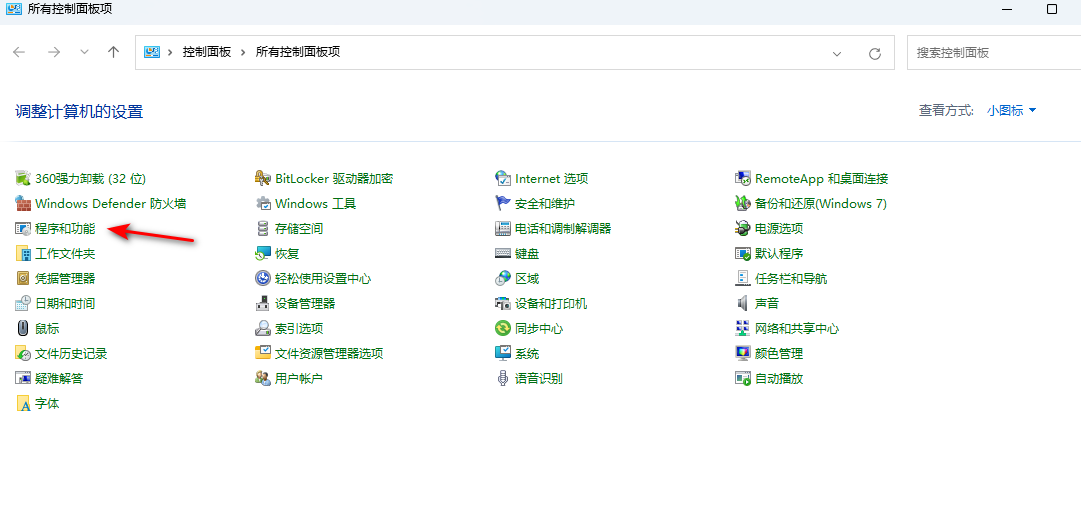Go back with the left arrow
Viewport: 1081px width, 515px height.
[19, 52]
